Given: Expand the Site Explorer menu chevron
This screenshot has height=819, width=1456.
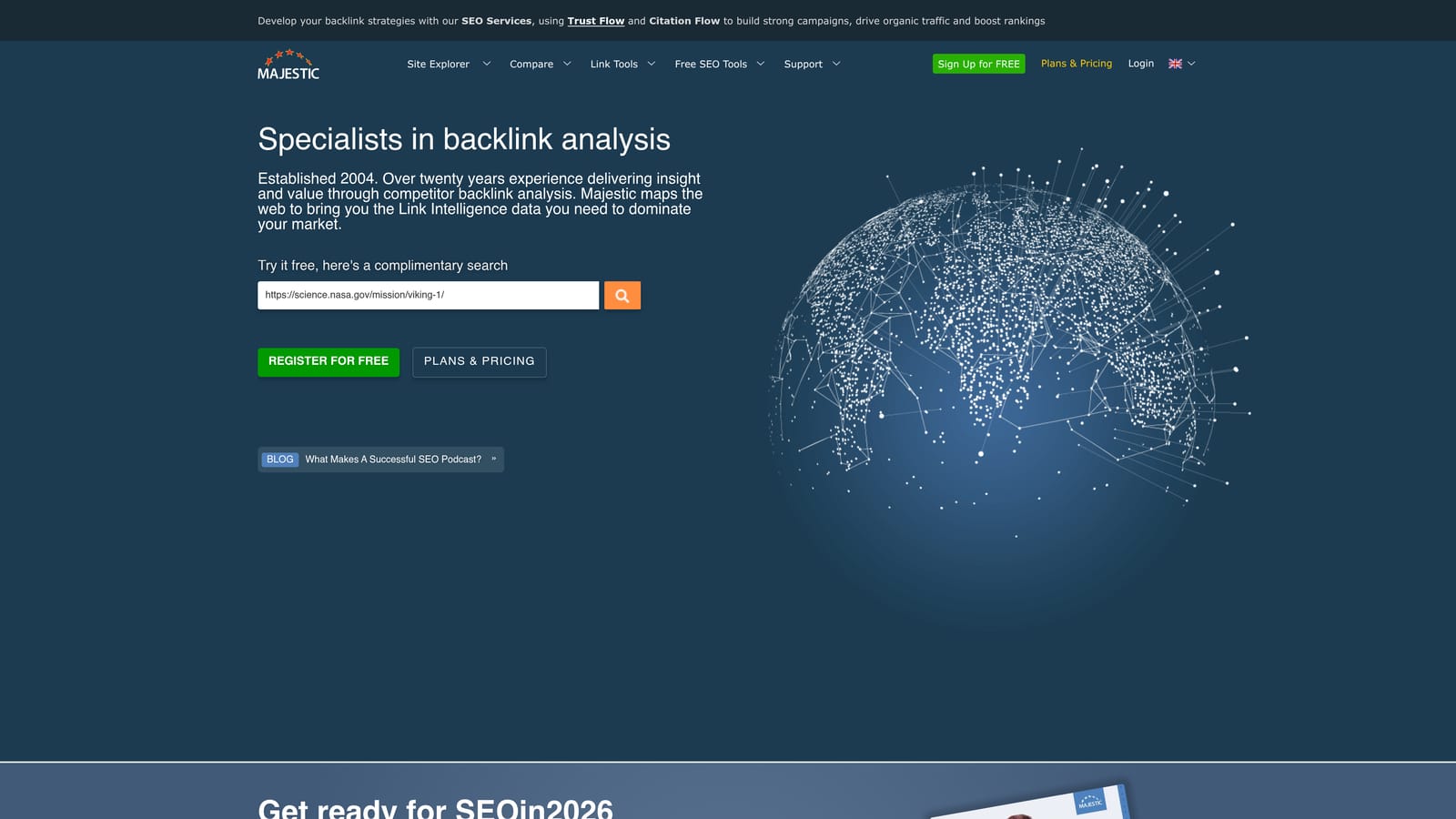Looking at the screenshot, I should click(x=487, y=64).
